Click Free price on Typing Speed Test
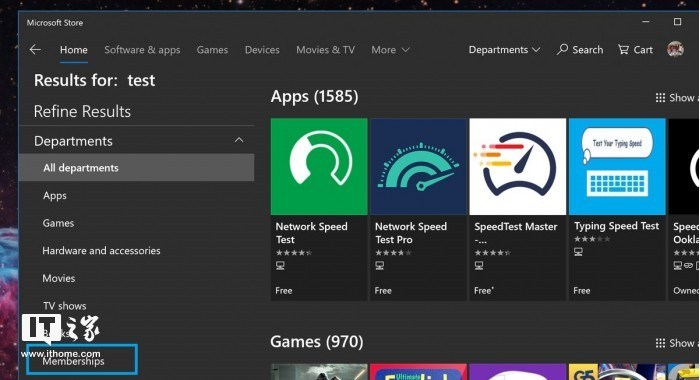The width and height of the screenshot is (700, 380). pyautogui.click(x=582, y=291)
